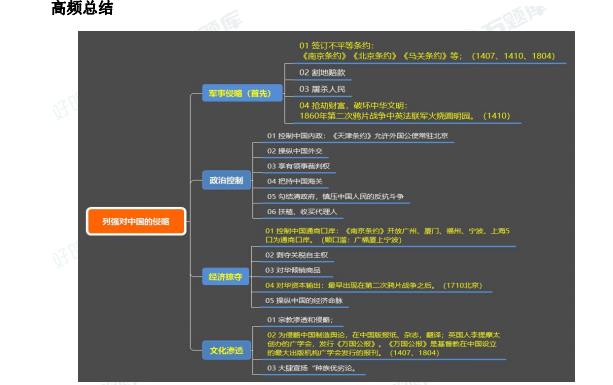Click the 02 剥夺关税自主权 item
Screen dimensions: 613x385
[x=296, y=255]
